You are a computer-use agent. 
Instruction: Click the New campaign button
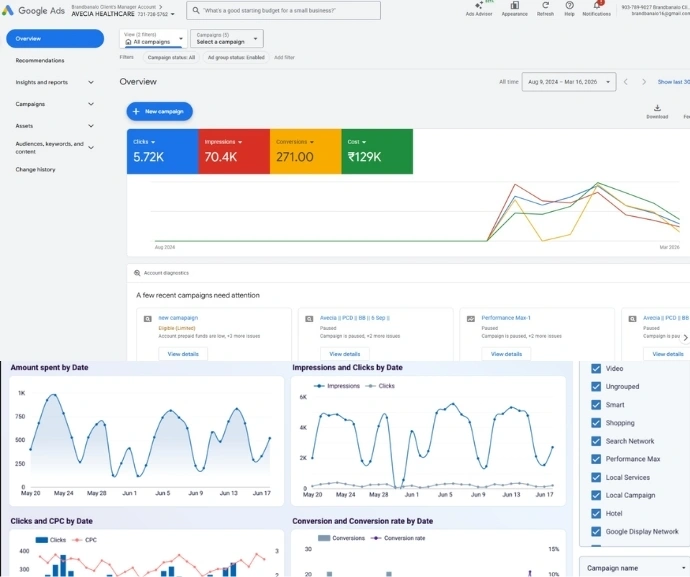pos(159,111)
